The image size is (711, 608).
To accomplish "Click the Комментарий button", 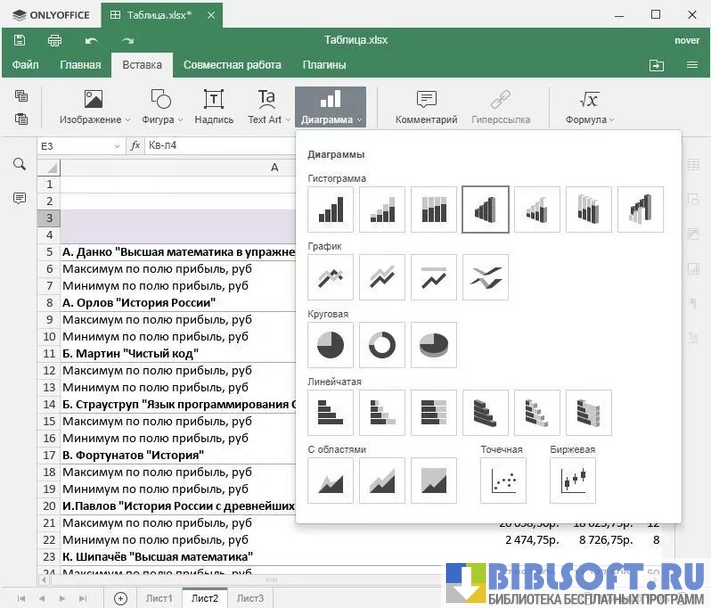I will tap(426, 107).
